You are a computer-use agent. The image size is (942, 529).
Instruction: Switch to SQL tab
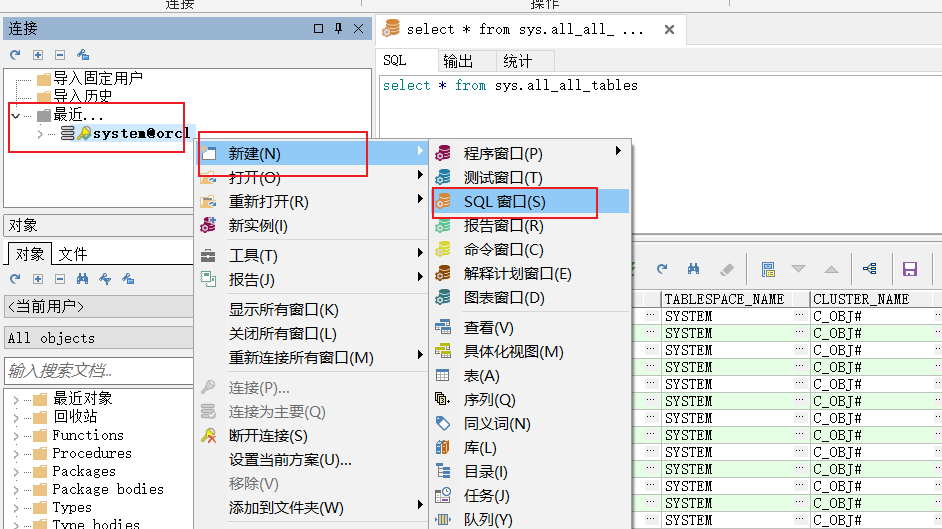(x=407, y=61)
